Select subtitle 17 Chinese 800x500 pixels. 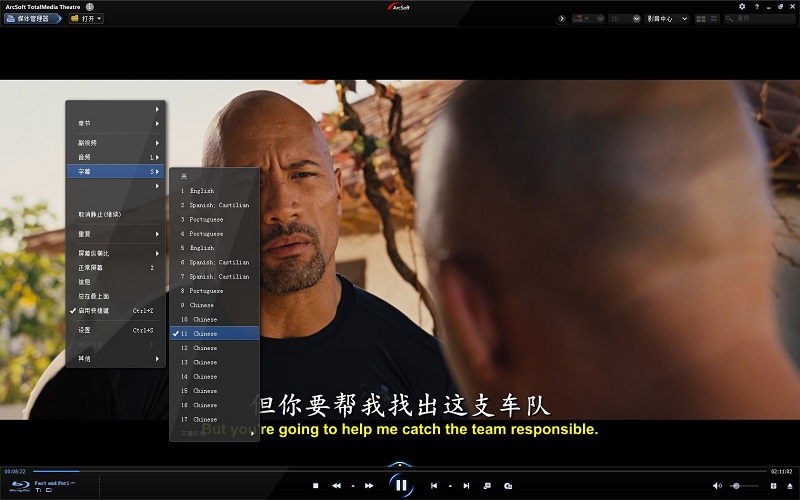coord(214,419)
